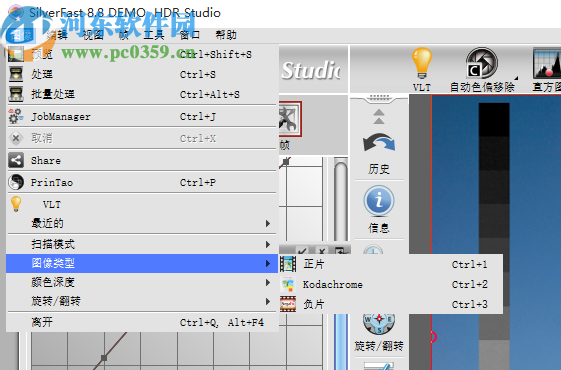
Task: Click the grayscale step wedge in preview
Action: click(494, 236)
